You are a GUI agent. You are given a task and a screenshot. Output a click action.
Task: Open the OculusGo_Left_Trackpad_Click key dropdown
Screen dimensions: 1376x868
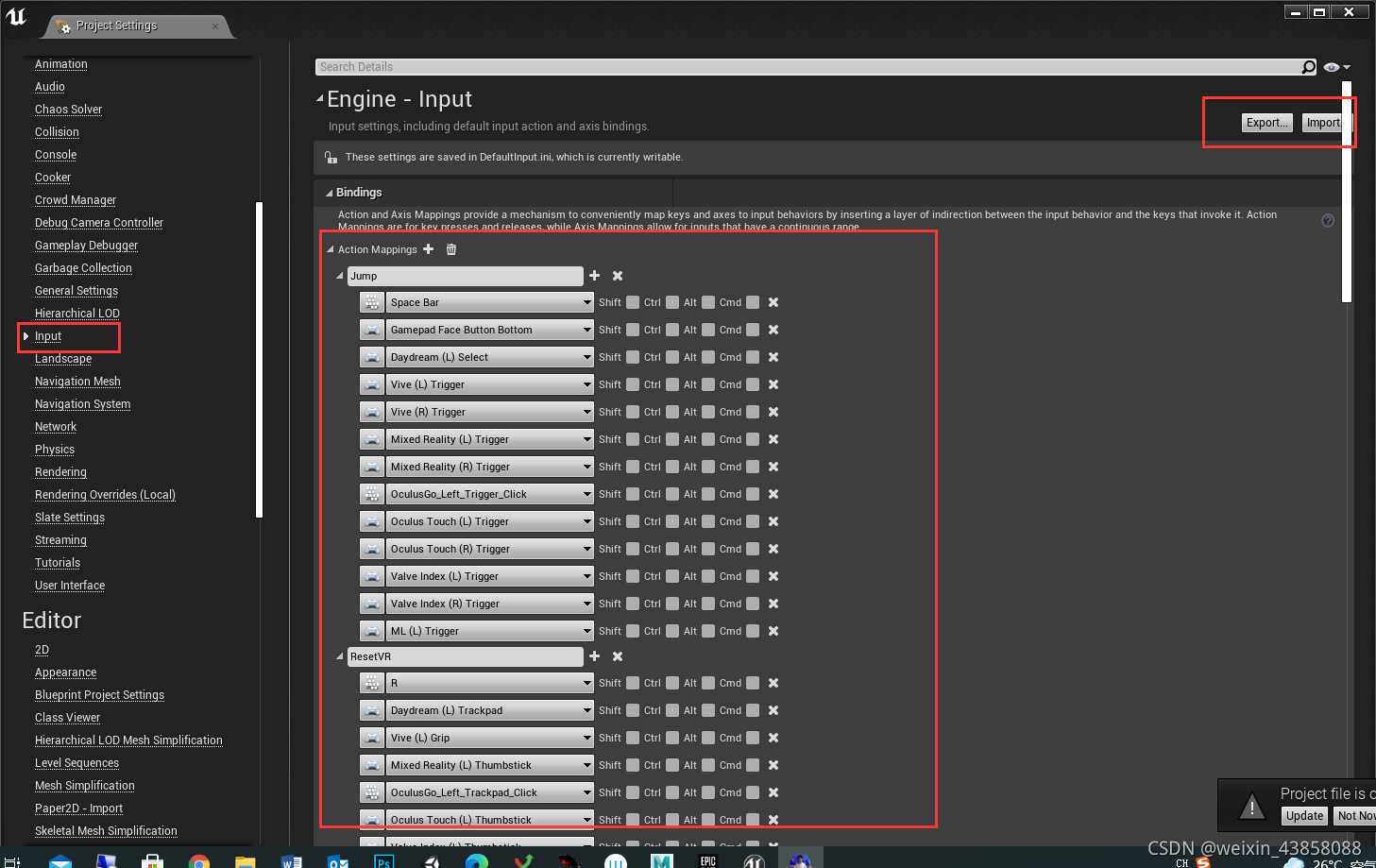(x=489, y=792)
